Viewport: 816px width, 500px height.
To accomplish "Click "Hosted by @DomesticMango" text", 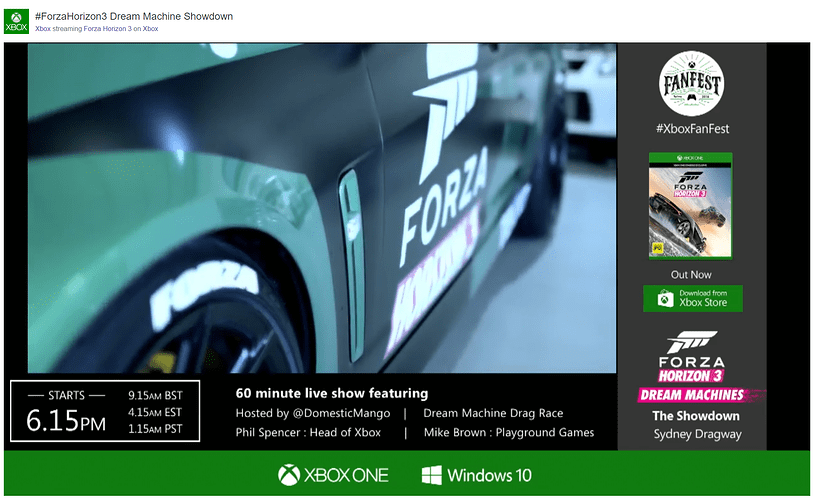I will click(x=313, y=413).
